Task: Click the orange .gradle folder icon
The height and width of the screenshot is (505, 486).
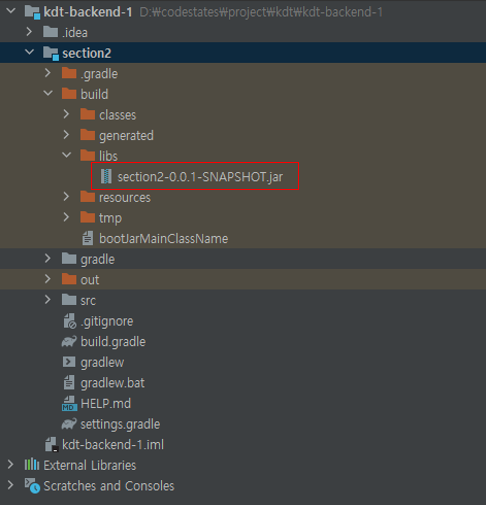Action: pyautogui.click(x=69, y=73)
